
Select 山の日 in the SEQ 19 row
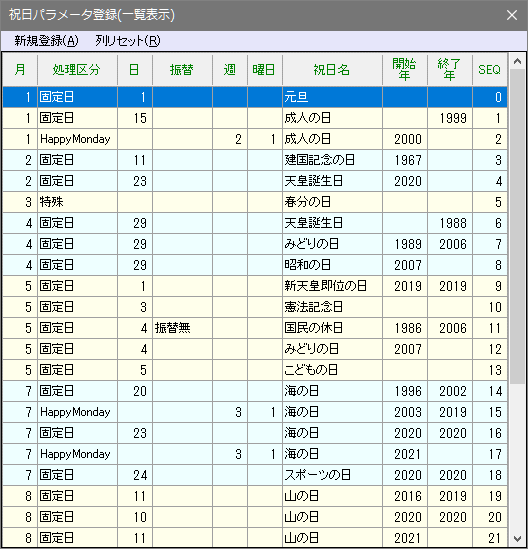click(x=332, y=496)
